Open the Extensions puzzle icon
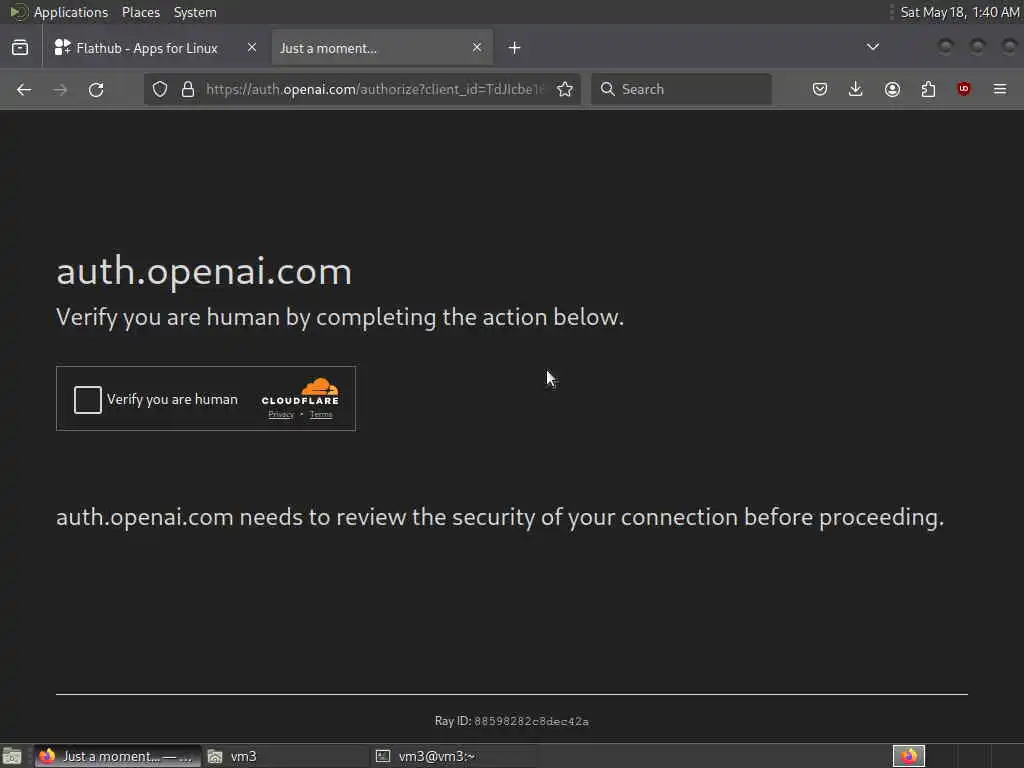 [x=928, y=89]
